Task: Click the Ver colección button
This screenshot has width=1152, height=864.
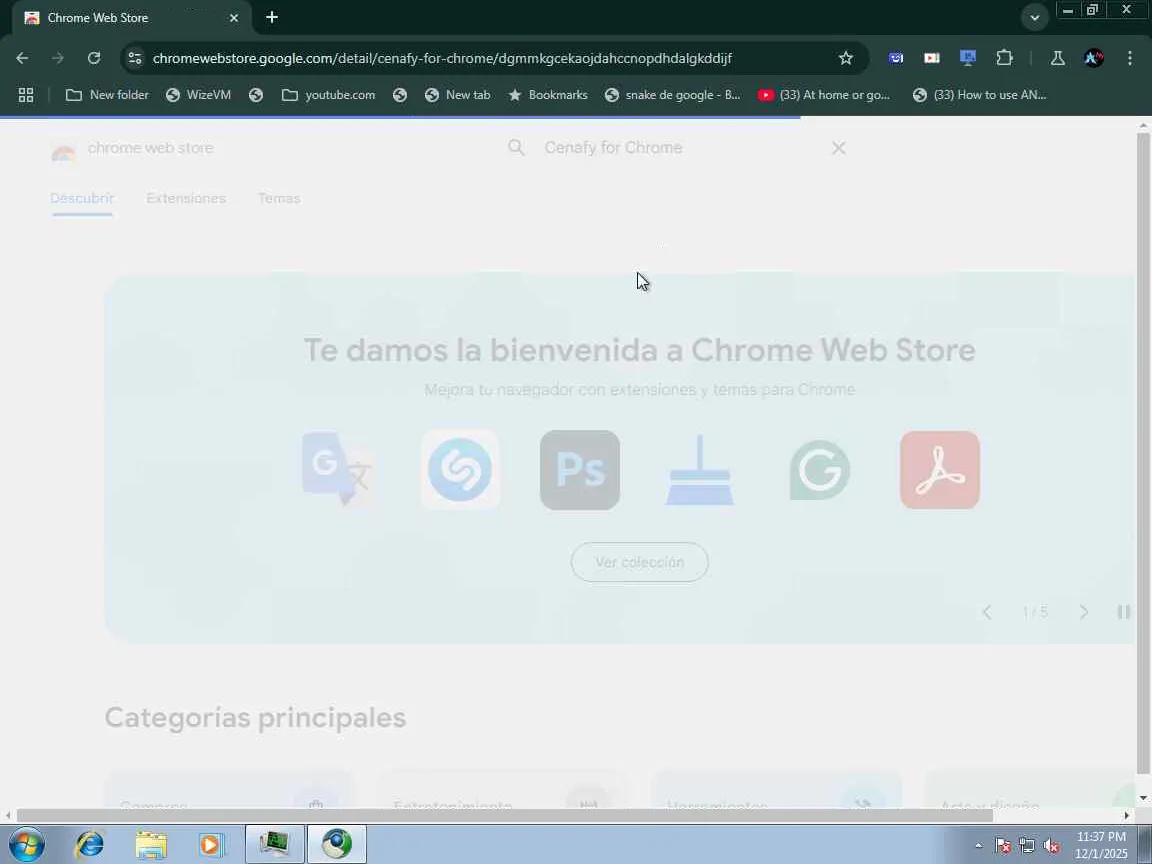Action: pyautogui.click(x=640, y=562)
